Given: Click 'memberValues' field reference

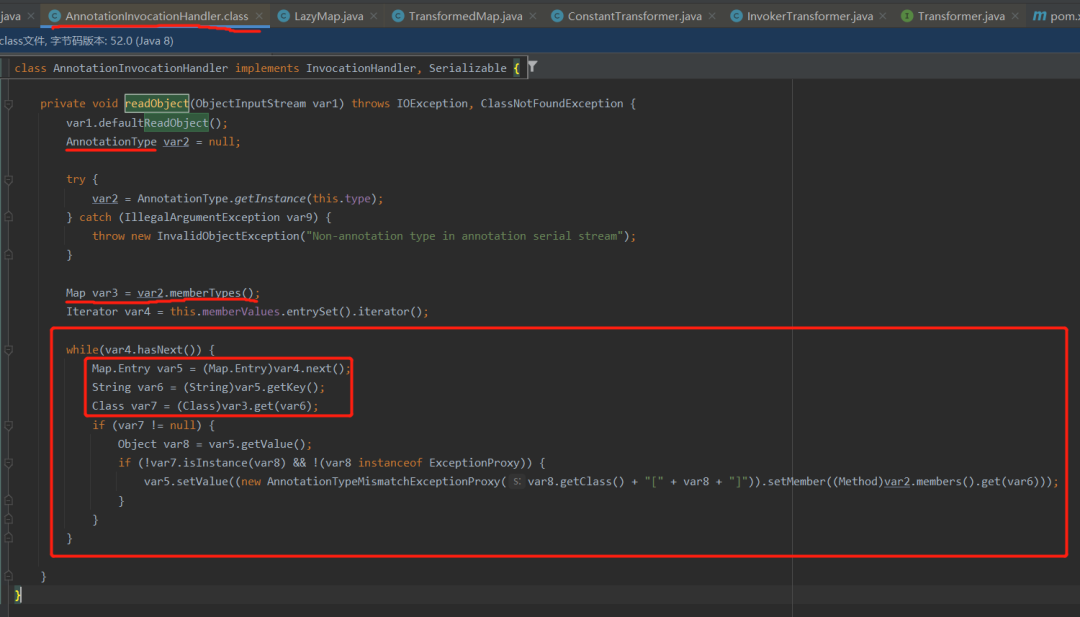Looking at the screenshot, I should pos(241,311).
